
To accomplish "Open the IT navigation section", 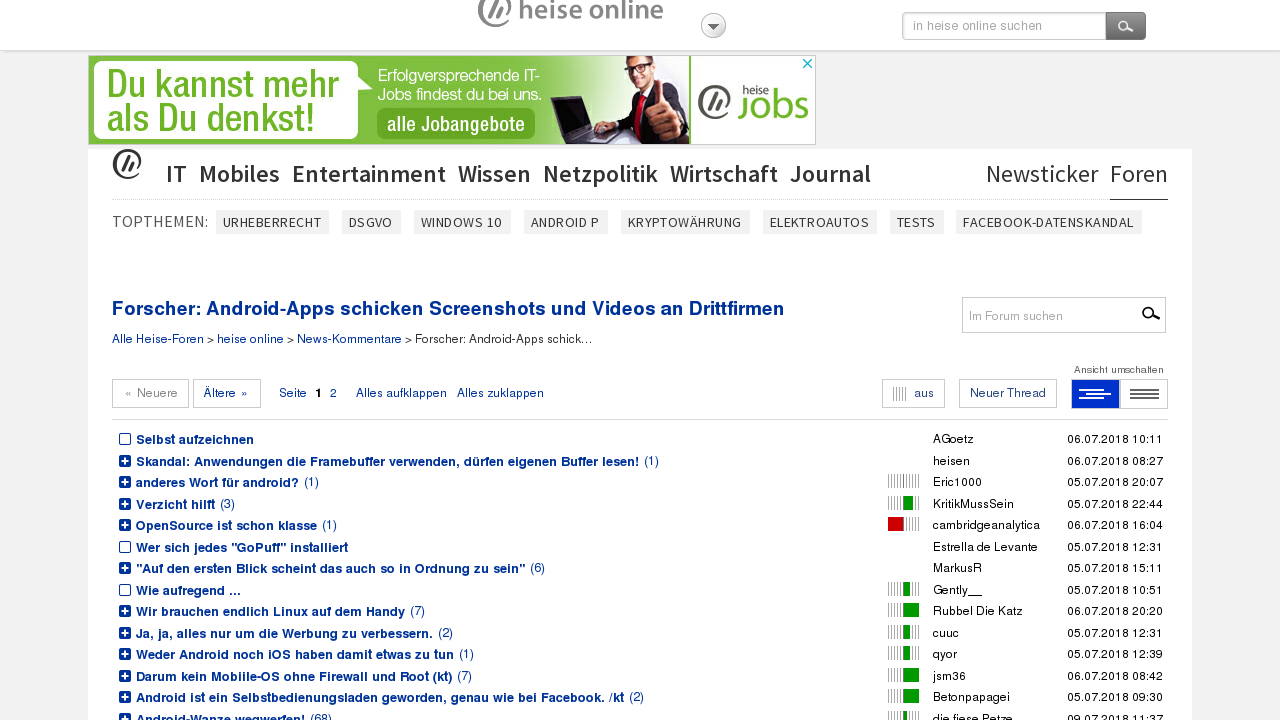I will point(176,174).
